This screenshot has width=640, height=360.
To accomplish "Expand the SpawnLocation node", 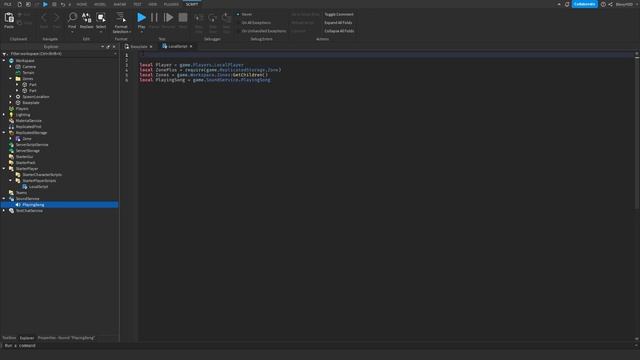I will (11, 97).
